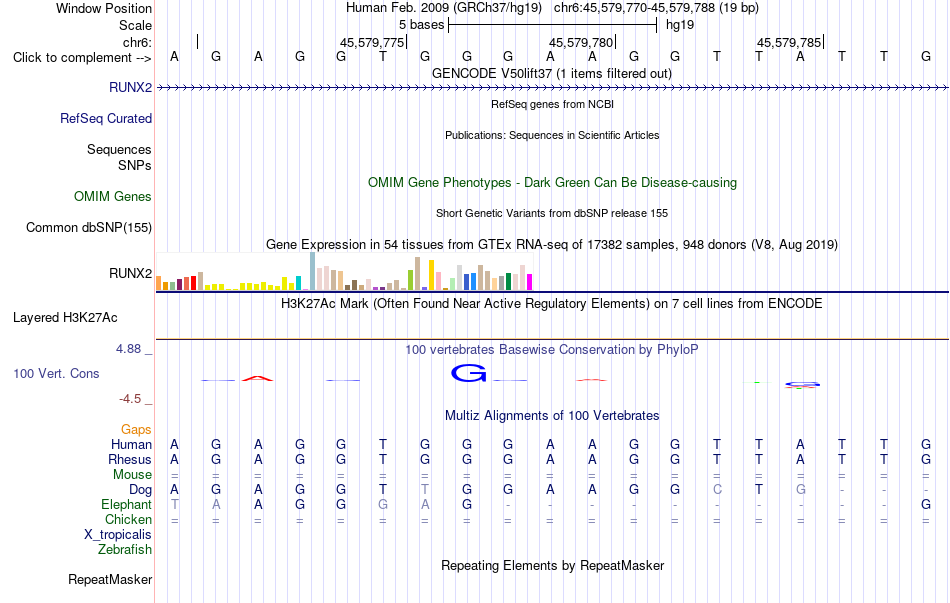
Task: Open the Layered H3K27Ac track label
Action: (65, 318)
